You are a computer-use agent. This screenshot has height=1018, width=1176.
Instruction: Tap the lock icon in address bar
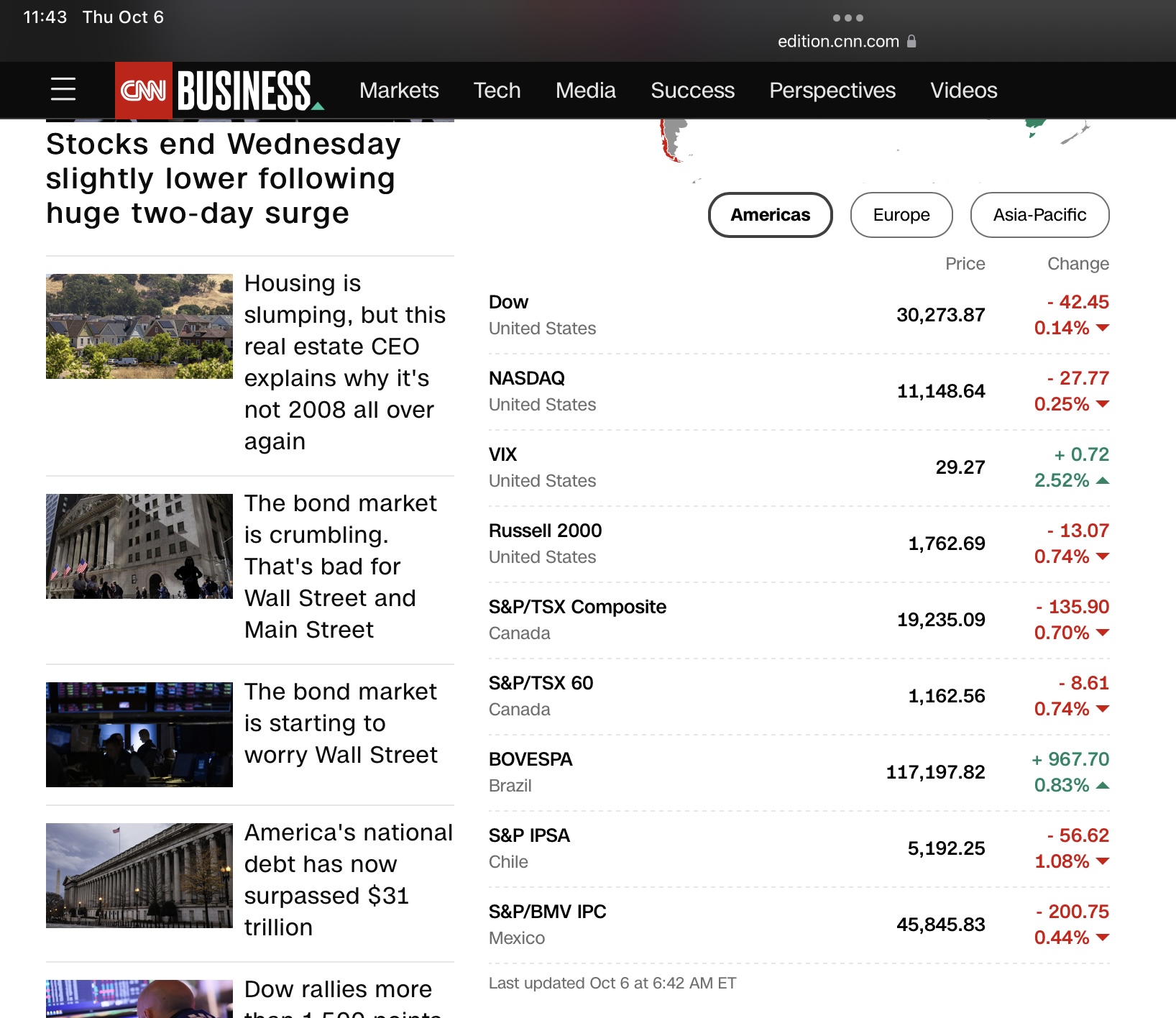pyautogui.click(x=911, y=41)
